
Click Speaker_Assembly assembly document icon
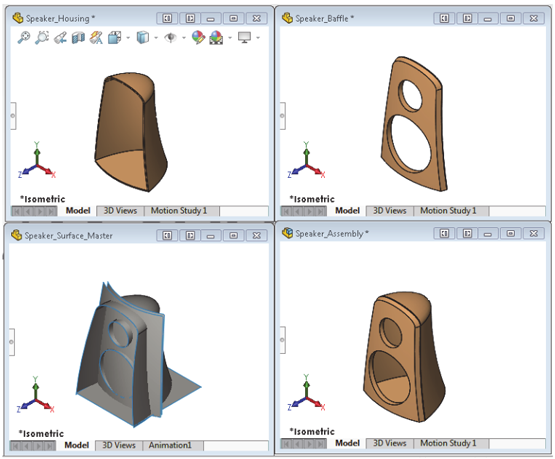point(287,233)
